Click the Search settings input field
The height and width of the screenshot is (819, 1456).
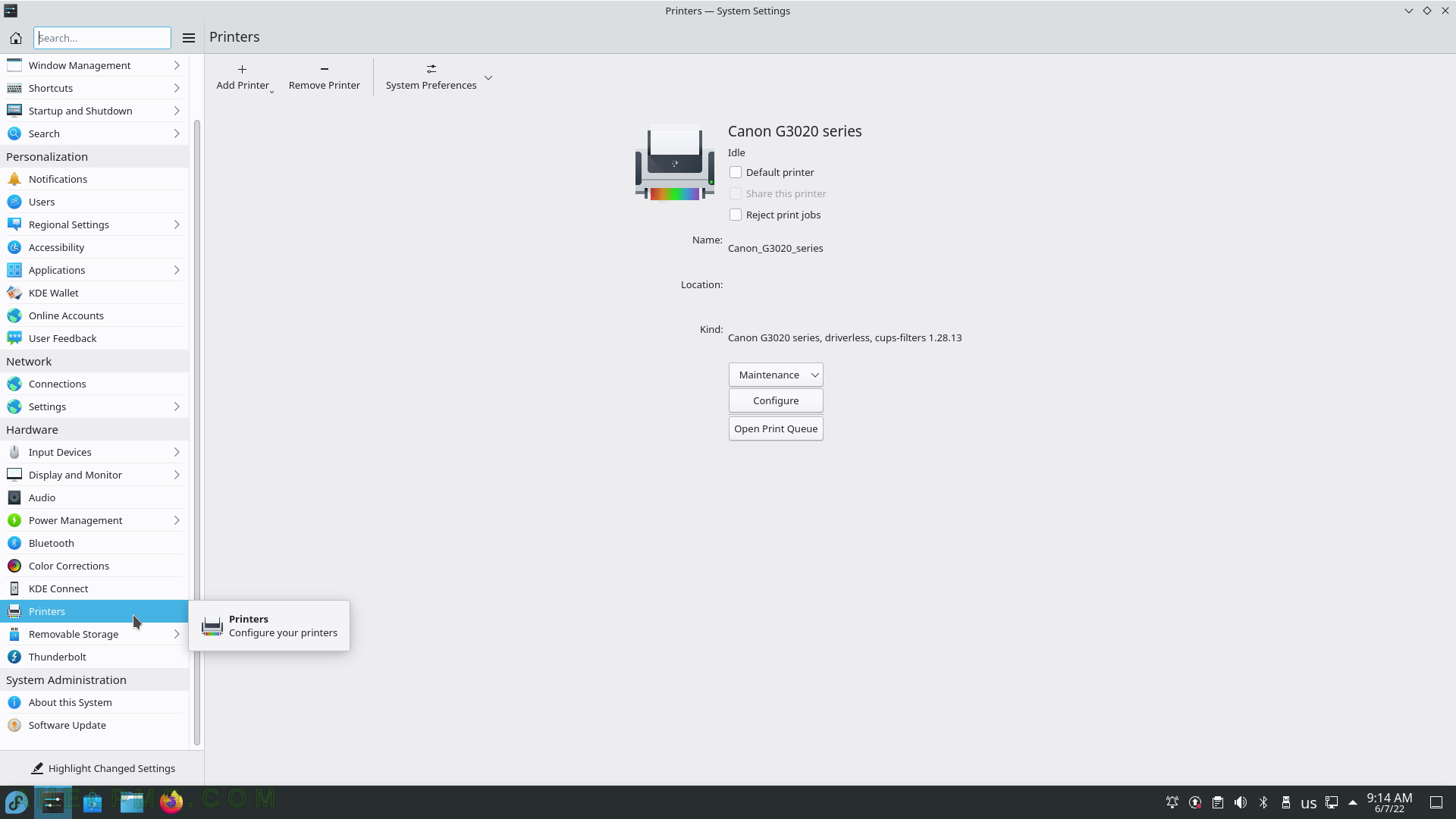(102, 38)
